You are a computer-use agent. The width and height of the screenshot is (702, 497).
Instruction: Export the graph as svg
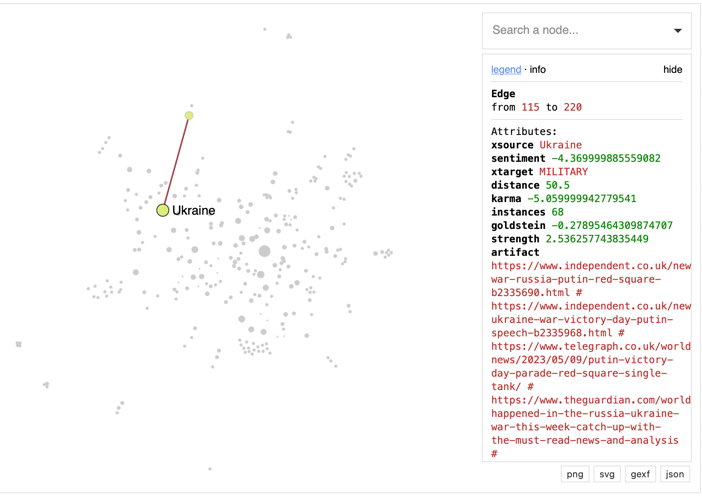[607, 474]
